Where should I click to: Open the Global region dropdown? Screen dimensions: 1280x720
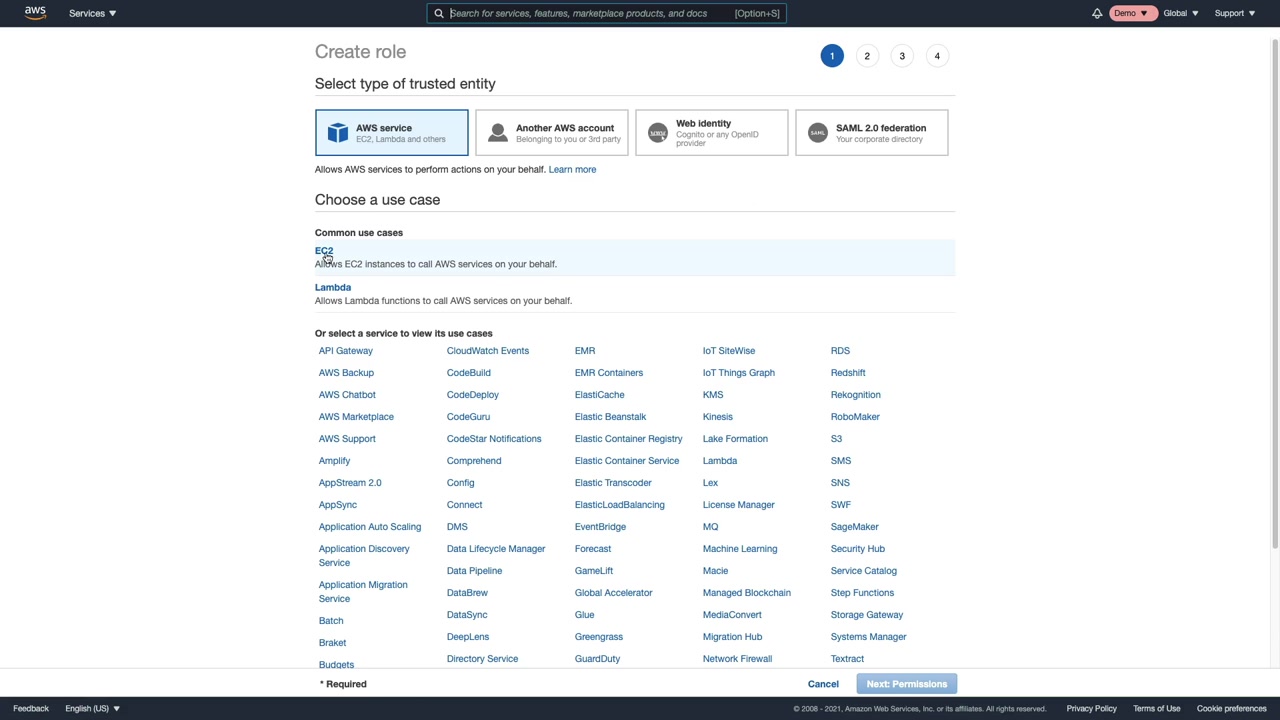1181,13
